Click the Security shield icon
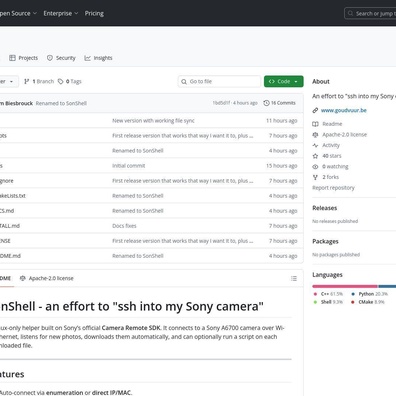The image size is (396, 396). (50, 58)
